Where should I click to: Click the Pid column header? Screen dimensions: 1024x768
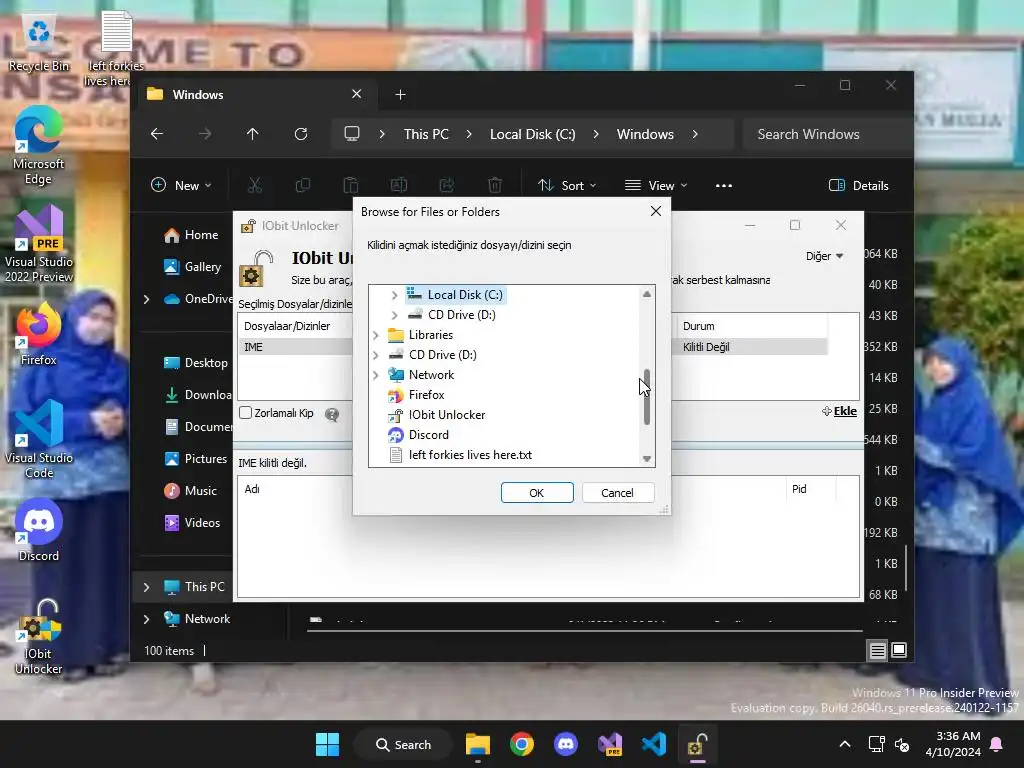(x=799, y=489)
